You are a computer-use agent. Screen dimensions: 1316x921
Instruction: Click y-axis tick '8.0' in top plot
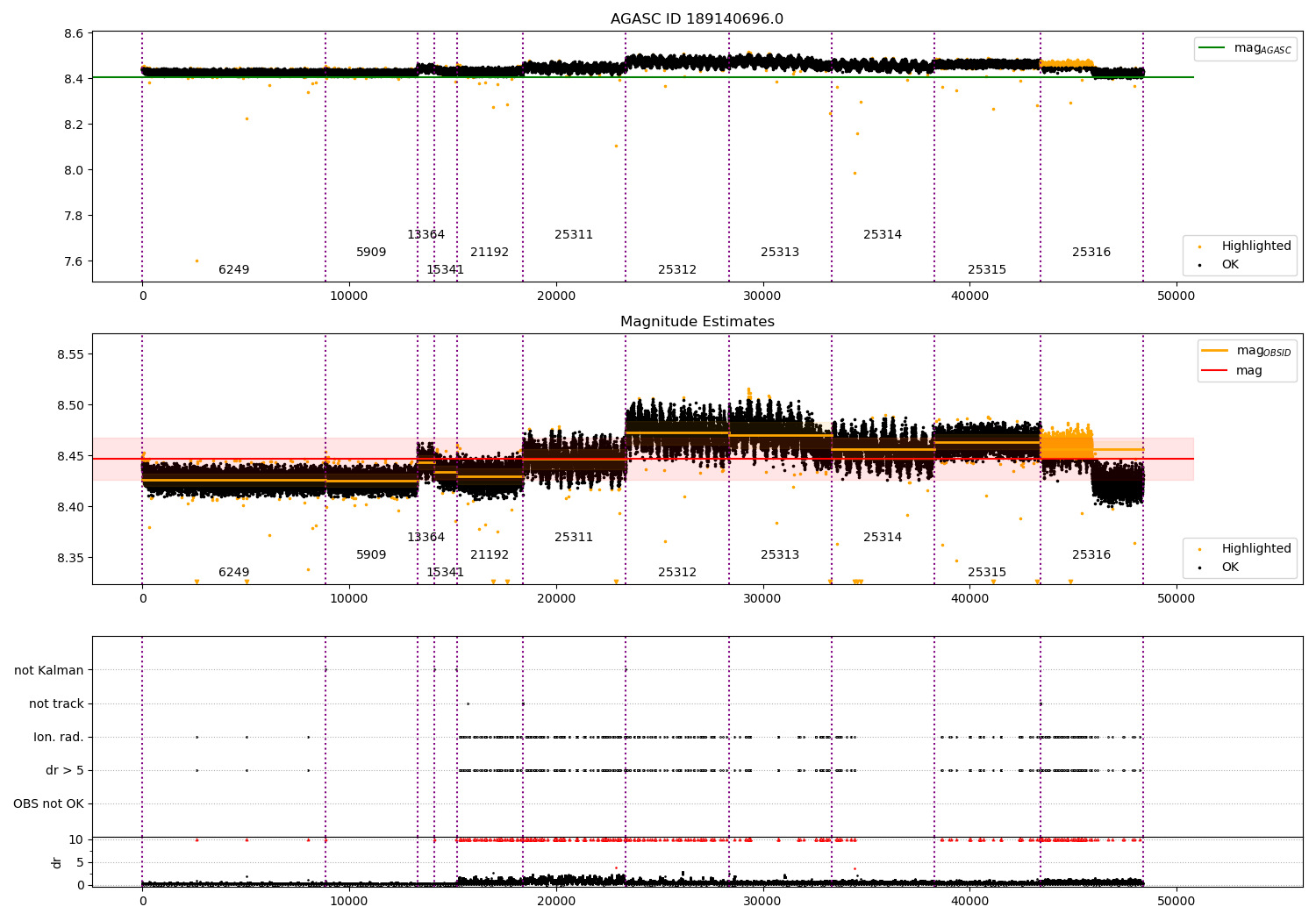pyautogui.click(x=74, y=170)
